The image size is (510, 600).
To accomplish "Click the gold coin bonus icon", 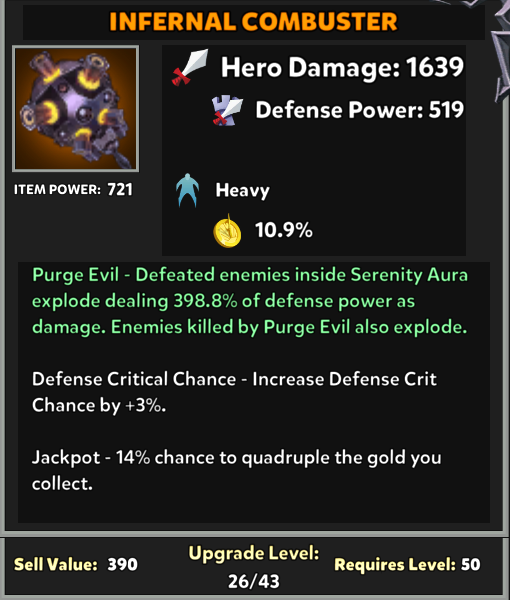I will coord(227,231).
